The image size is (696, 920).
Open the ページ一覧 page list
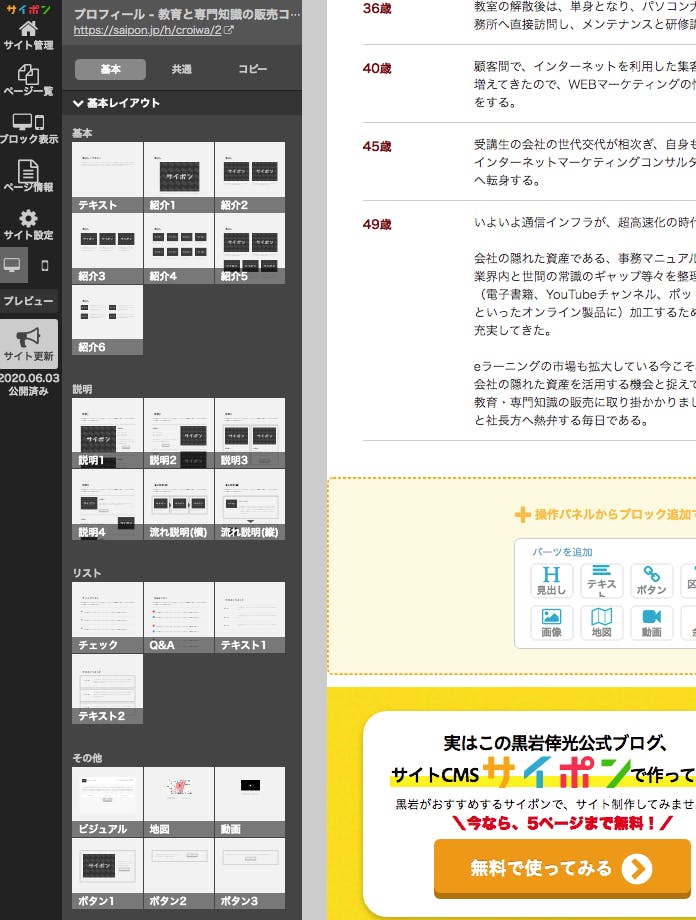pos(29,80)
